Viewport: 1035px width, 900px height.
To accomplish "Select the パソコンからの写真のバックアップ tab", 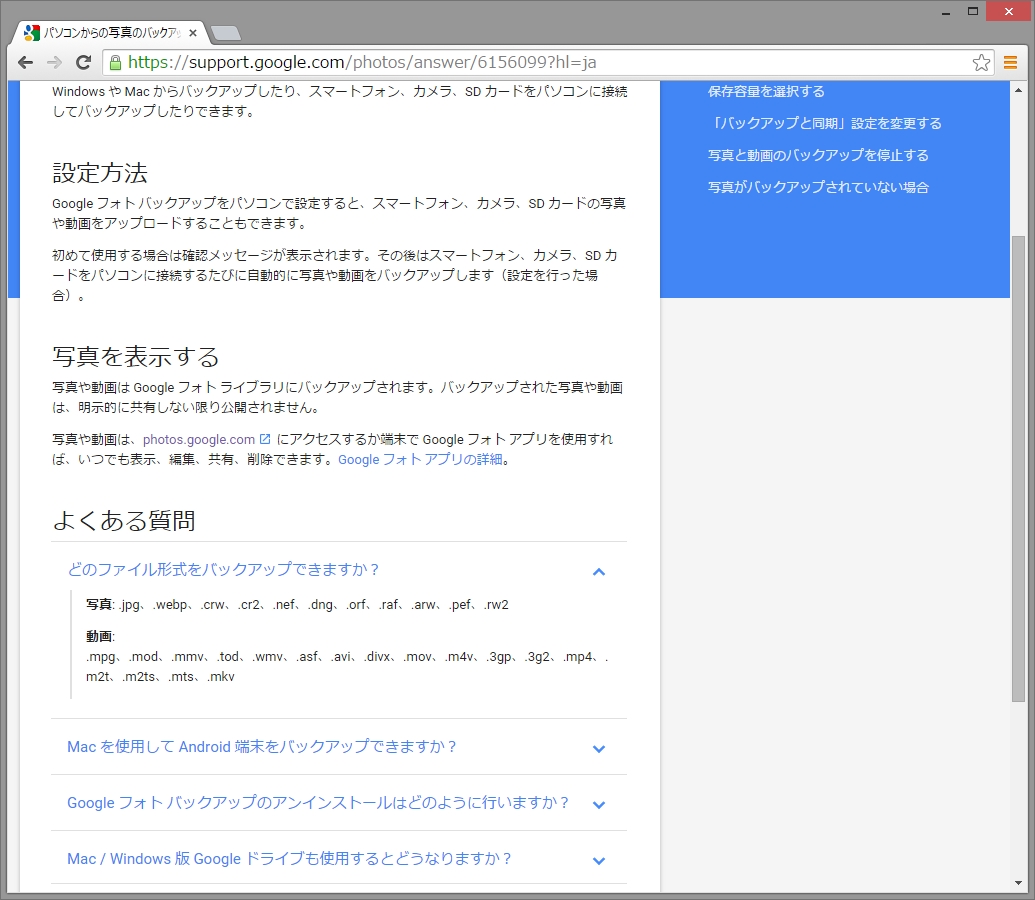I will (x=109, y=32).
